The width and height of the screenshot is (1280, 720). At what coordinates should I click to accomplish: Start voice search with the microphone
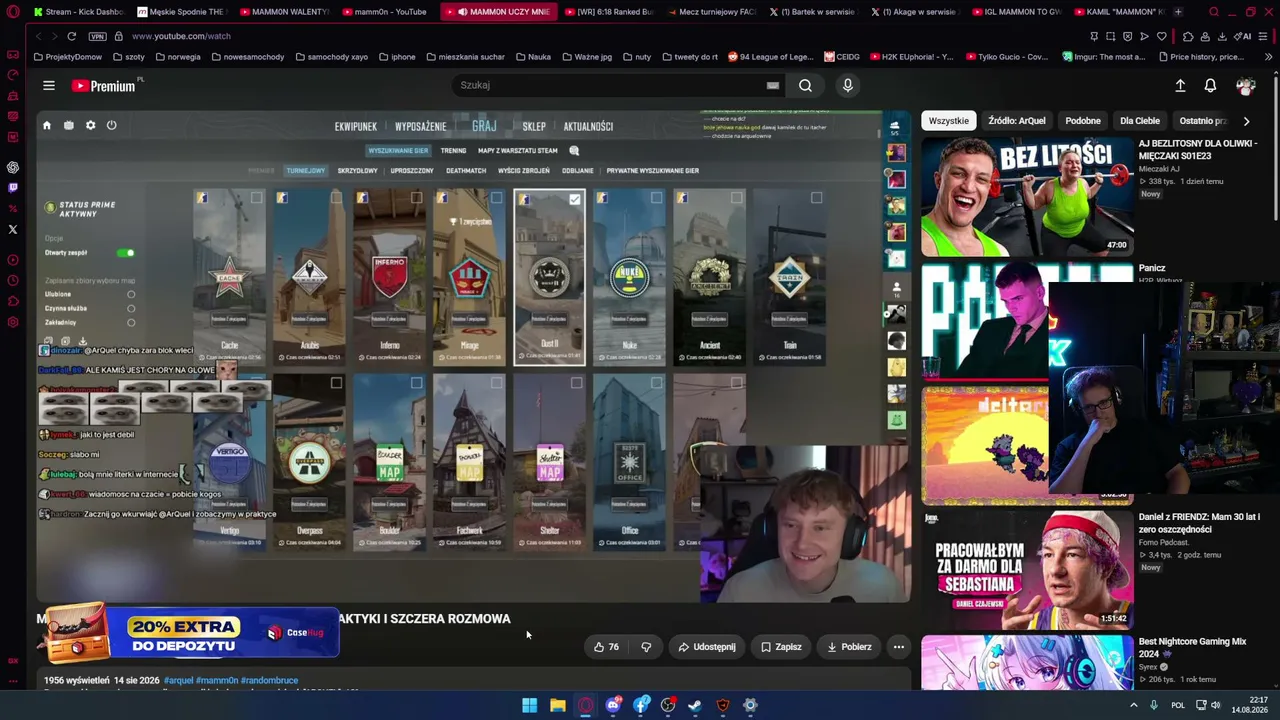point(848,86)
